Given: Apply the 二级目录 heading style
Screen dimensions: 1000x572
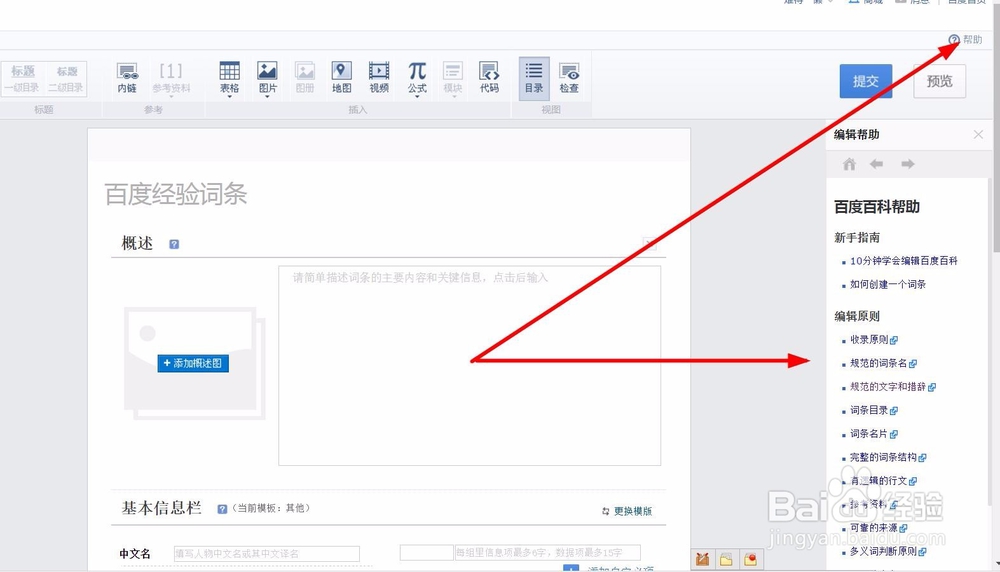Looking at the screenshot, I should 66,78.
